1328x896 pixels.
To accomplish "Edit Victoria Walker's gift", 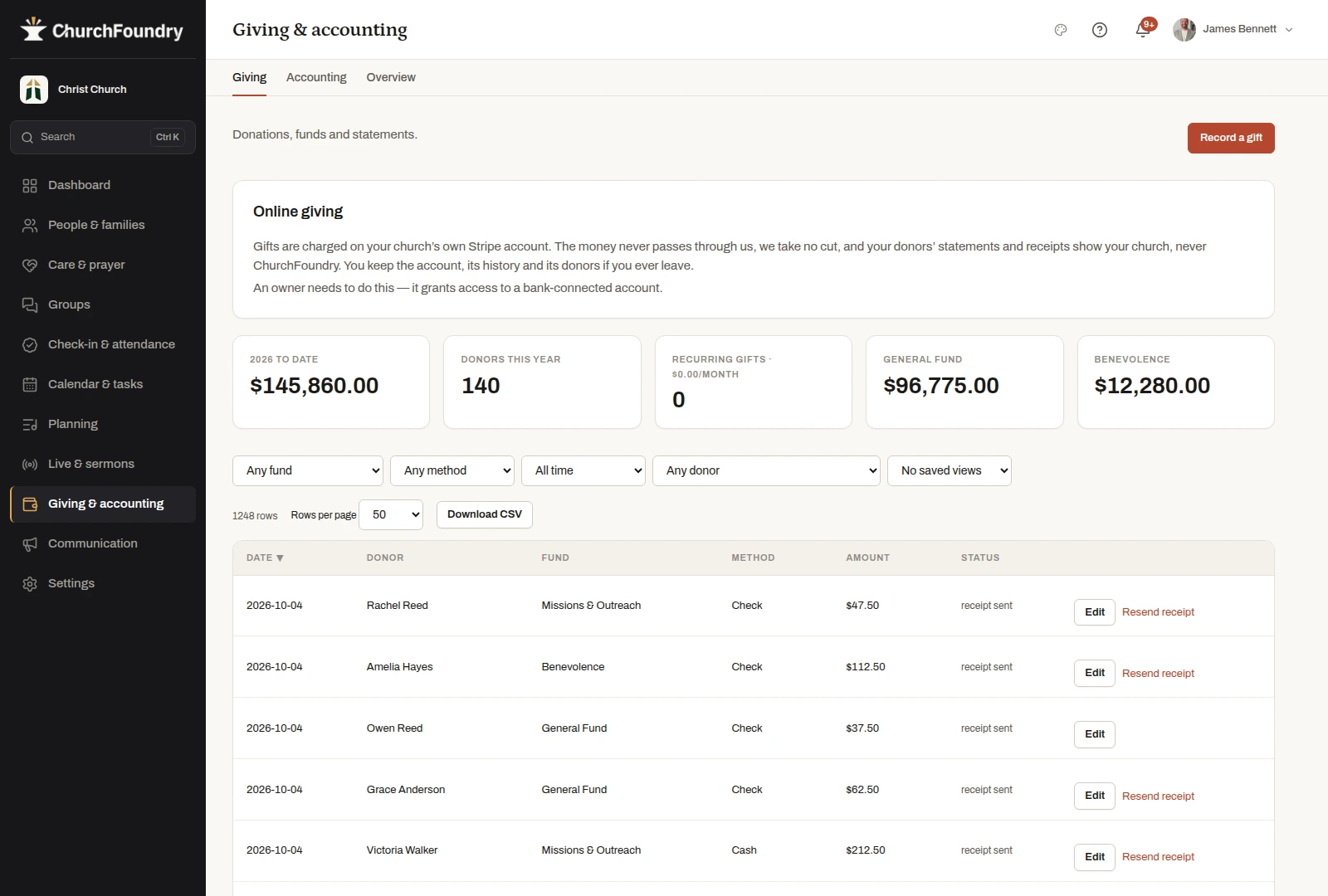I will (1095, 857).
